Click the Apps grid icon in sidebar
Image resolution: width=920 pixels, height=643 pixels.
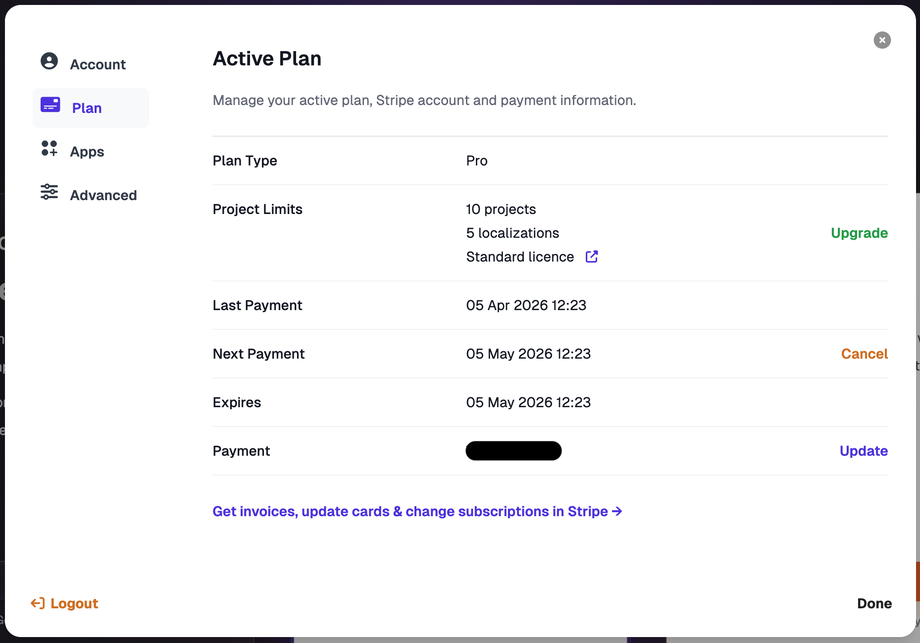pyautogui.click(x=48, y=148)
